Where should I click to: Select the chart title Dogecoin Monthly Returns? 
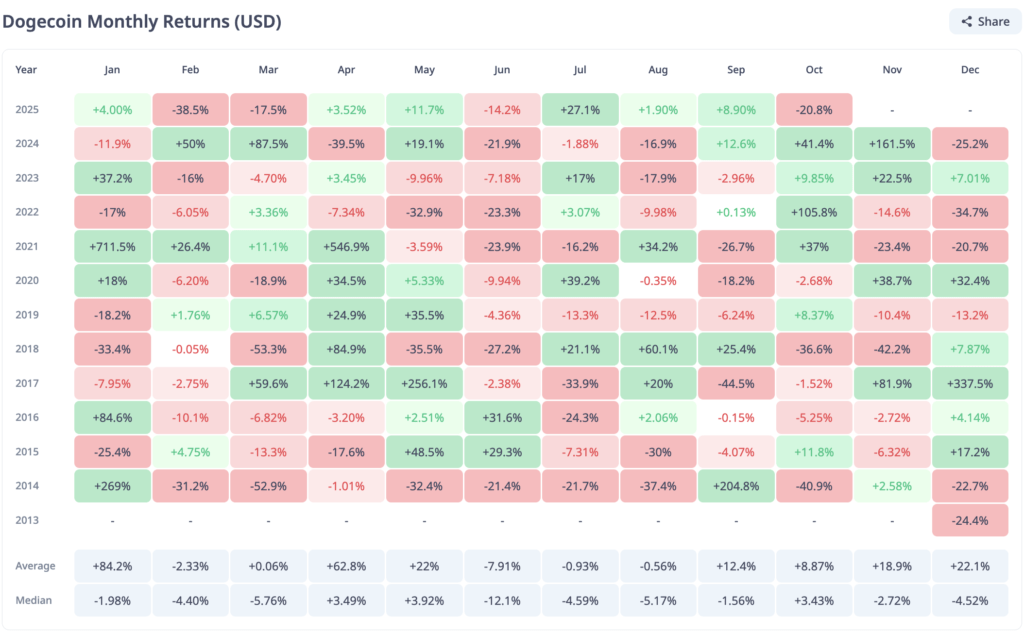tap(145, 20)
